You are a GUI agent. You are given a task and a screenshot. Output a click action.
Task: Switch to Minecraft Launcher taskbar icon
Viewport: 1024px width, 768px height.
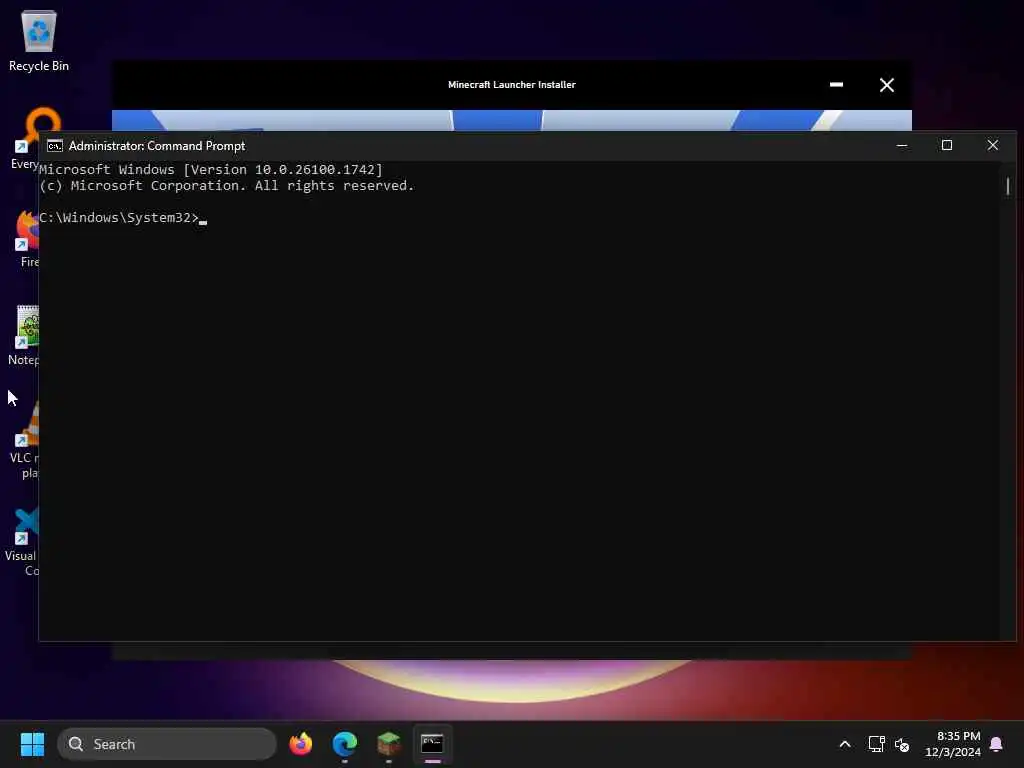(x=389, y=744)
